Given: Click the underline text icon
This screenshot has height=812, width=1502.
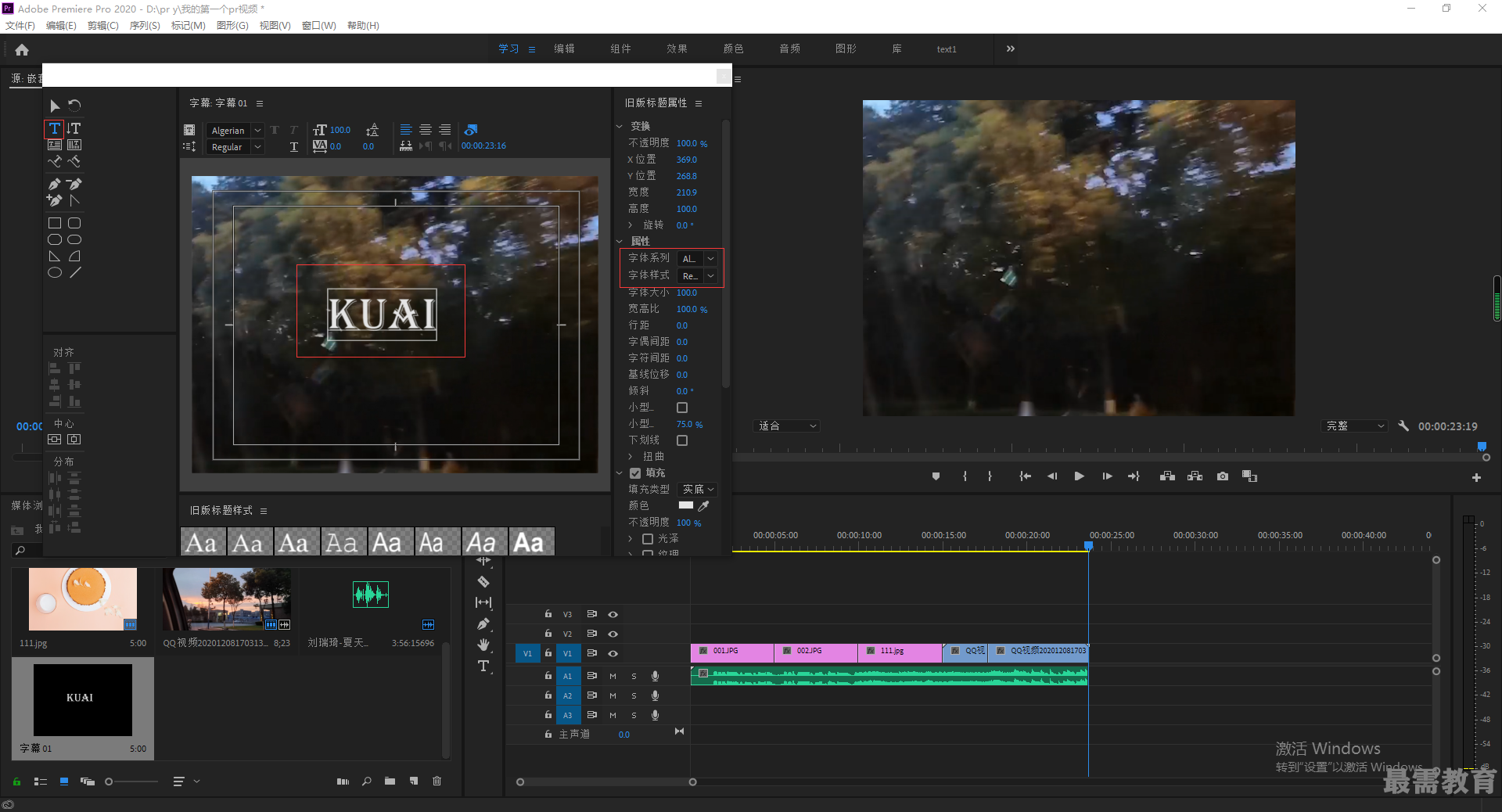Looking at the screenshot, I should (x=294, y=146).
